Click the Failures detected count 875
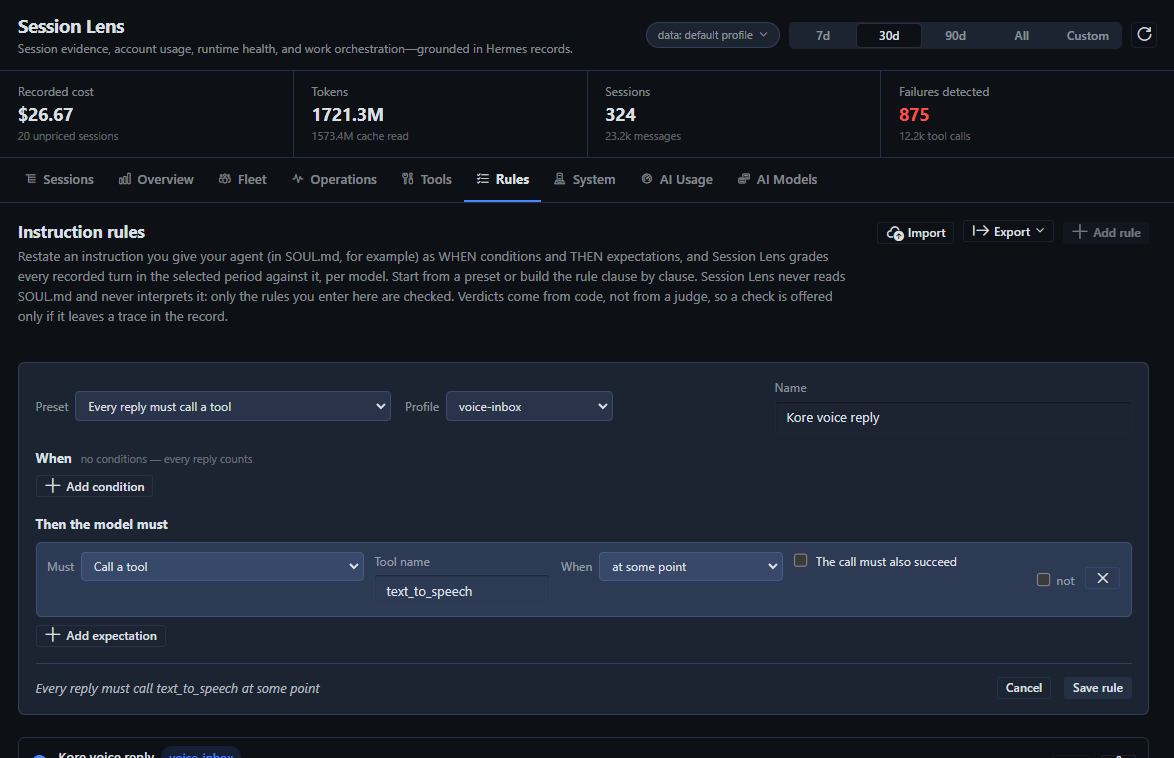 [914, 115]
